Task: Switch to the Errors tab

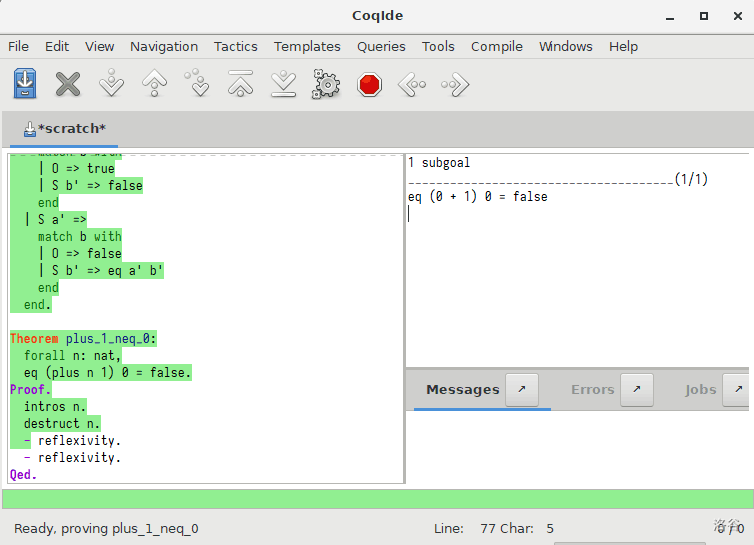Action: point(592,390)
